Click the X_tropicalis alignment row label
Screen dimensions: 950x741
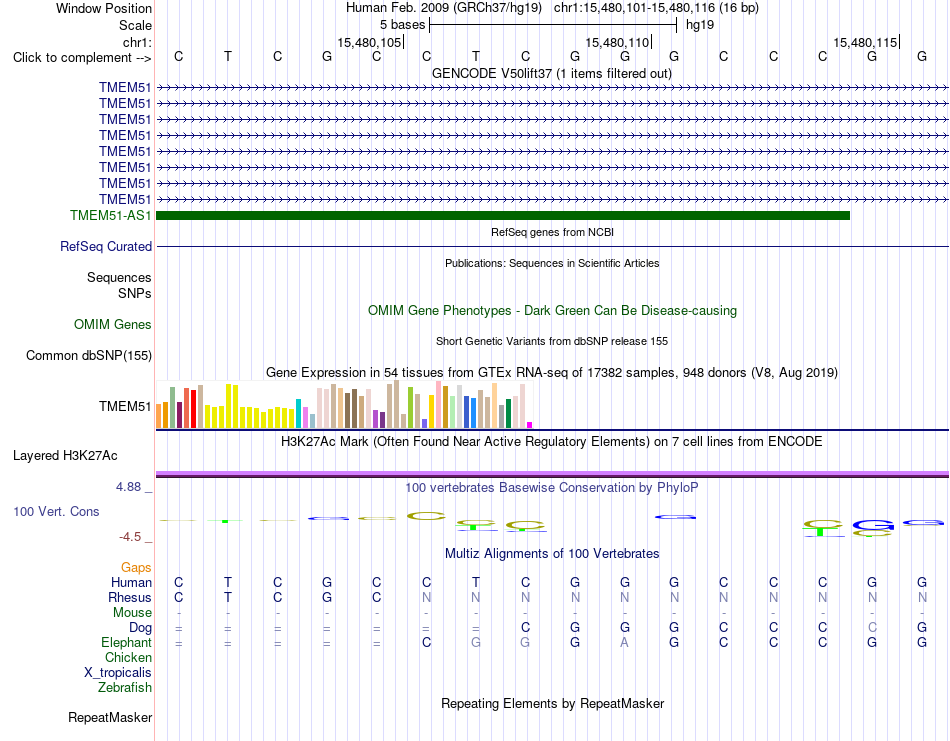[118, 673]
